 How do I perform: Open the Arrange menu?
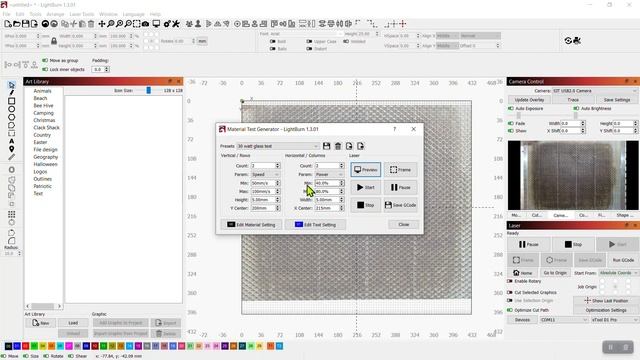[55, 14]
